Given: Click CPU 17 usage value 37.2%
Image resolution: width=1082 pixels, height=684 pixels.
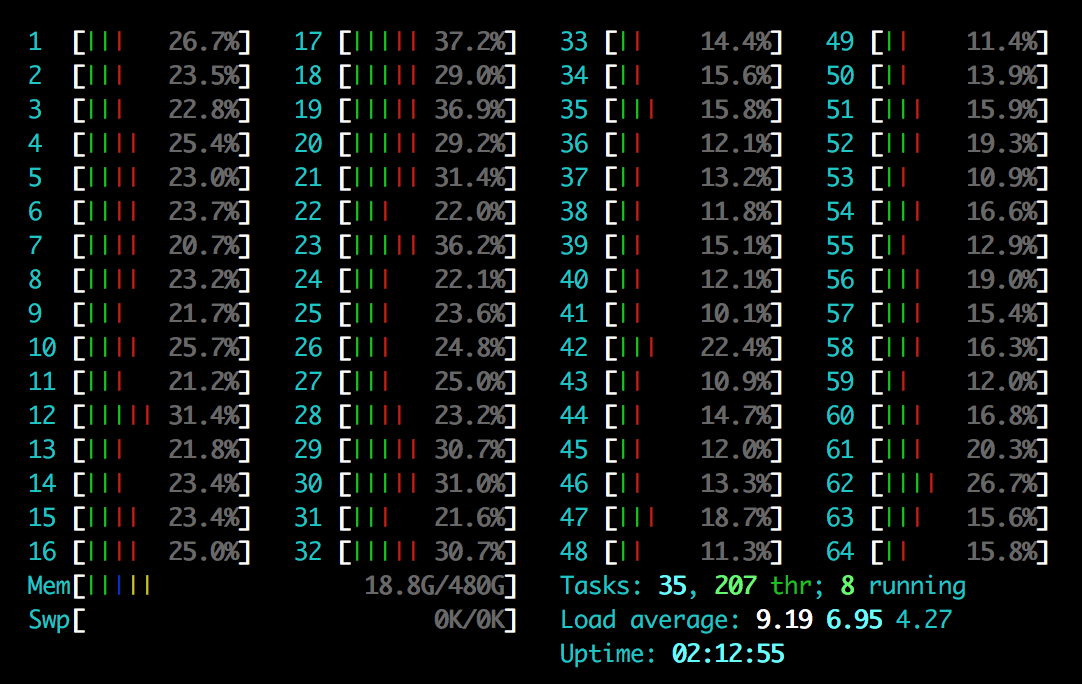Looking at the screenshot, I should (470, 42).
